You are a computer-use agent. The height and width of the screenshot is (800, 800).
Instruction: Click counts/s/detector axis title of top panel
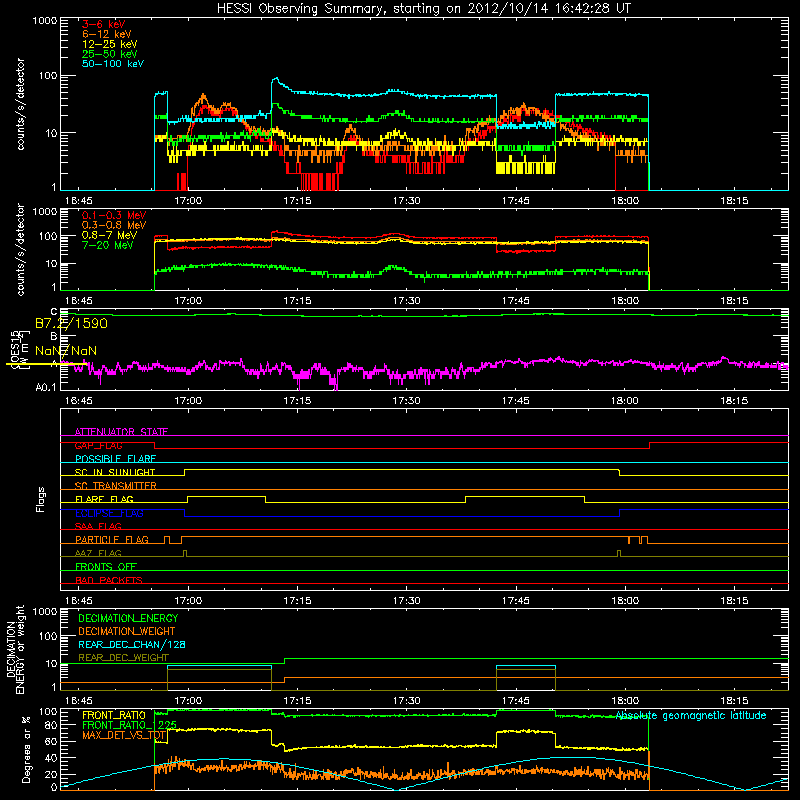(21, 104)
